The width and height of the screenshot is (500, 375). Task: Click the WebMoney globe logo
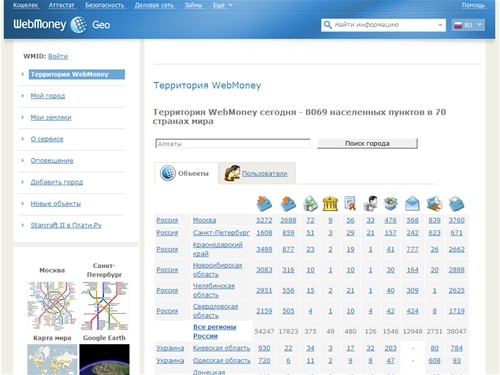tap(79, 25)
